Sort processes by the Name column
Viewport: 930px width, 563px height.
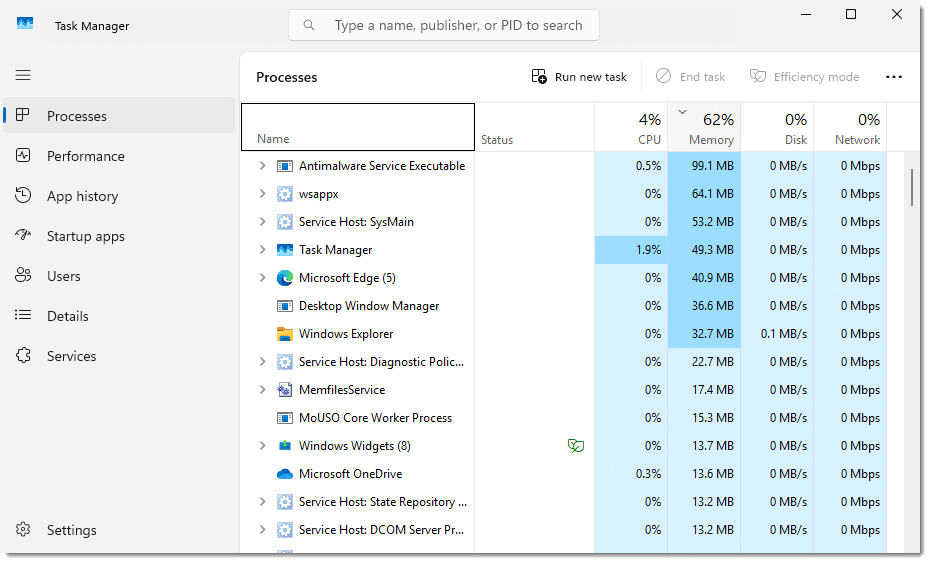[x=358, y=127]
